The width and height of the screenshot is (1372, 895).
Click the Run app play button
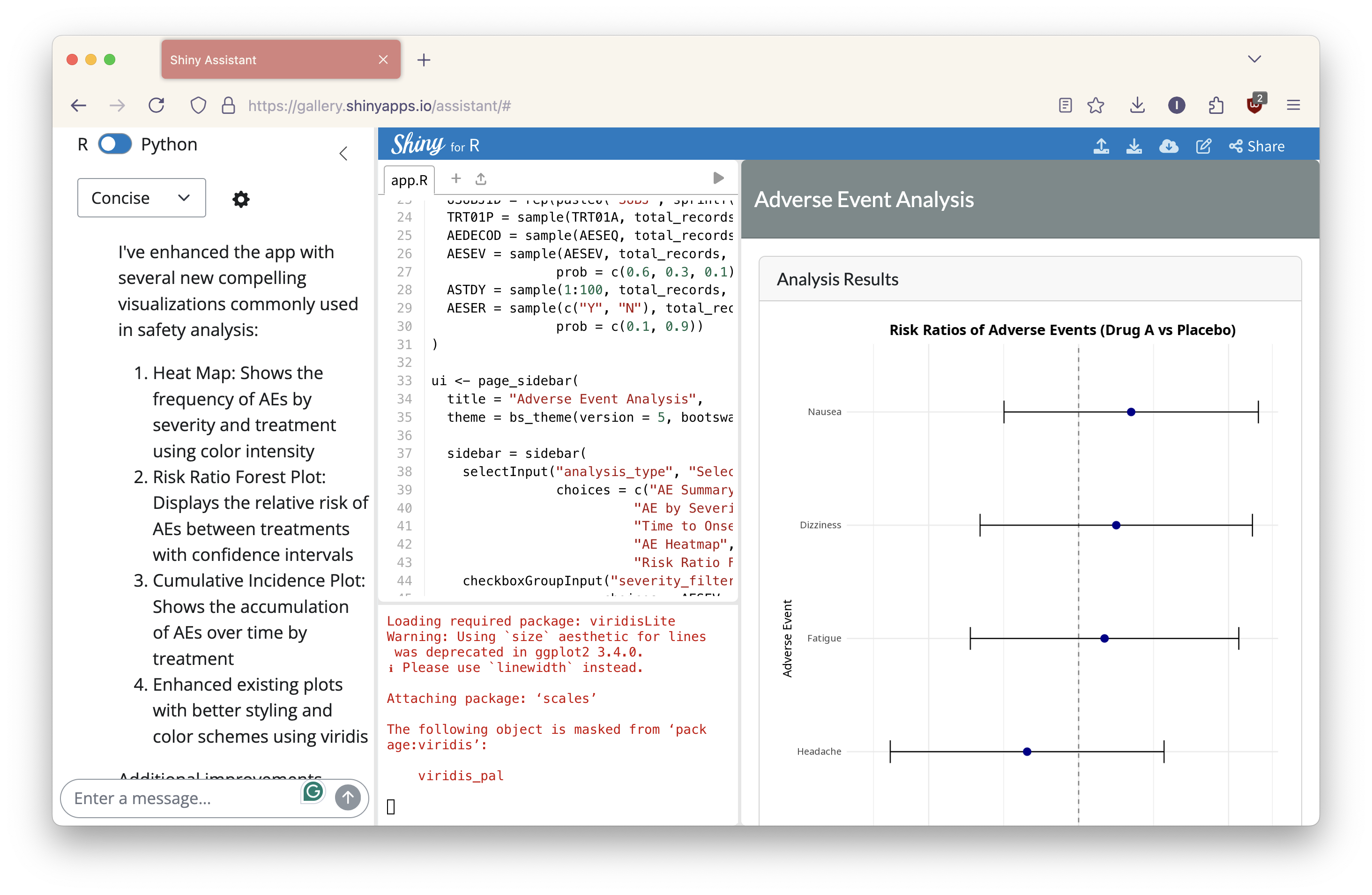pyautogui.click(x=718, y=178)
